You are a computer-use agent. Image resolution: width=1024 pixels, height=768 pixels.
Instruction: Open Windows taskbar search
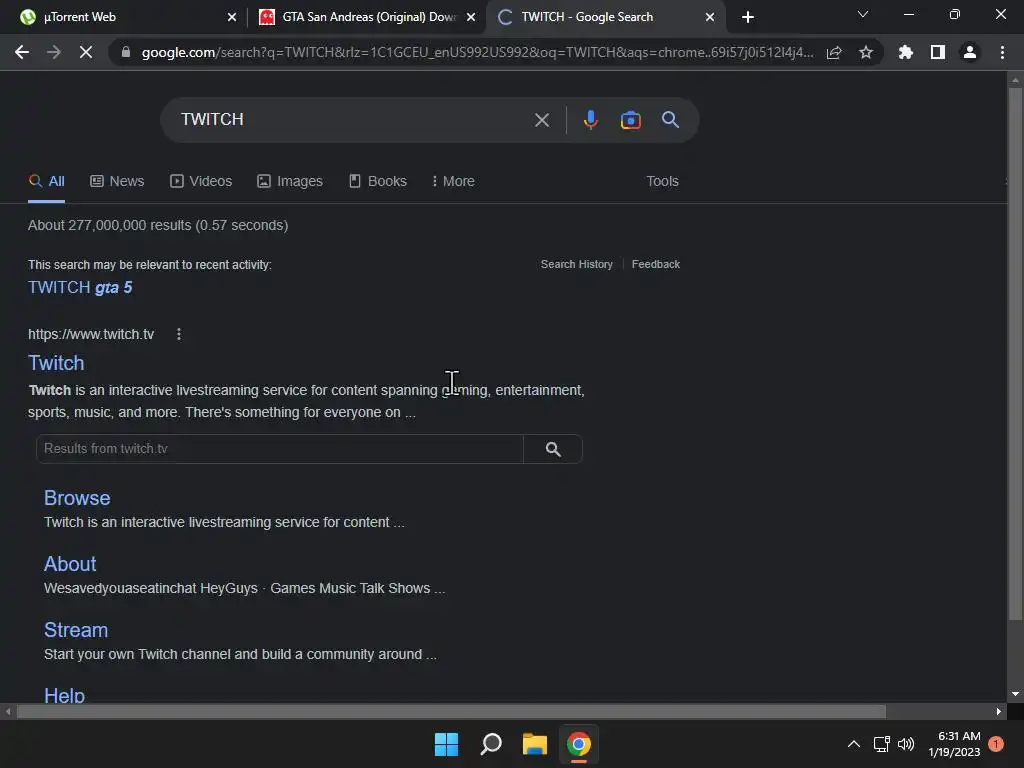click(x=490, y=744)
